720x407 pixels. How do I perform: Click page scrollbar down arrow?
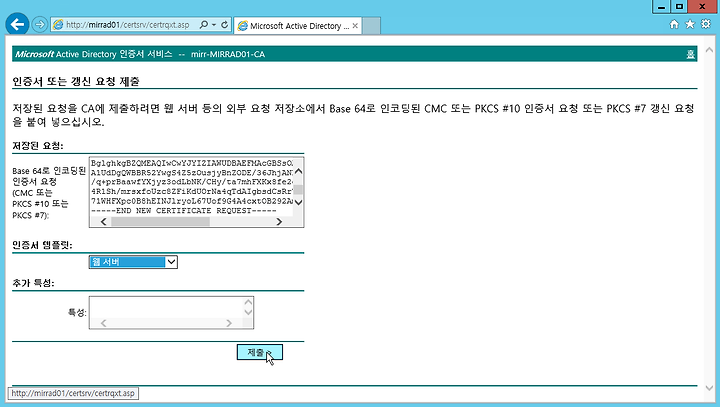tap(709, 388)
